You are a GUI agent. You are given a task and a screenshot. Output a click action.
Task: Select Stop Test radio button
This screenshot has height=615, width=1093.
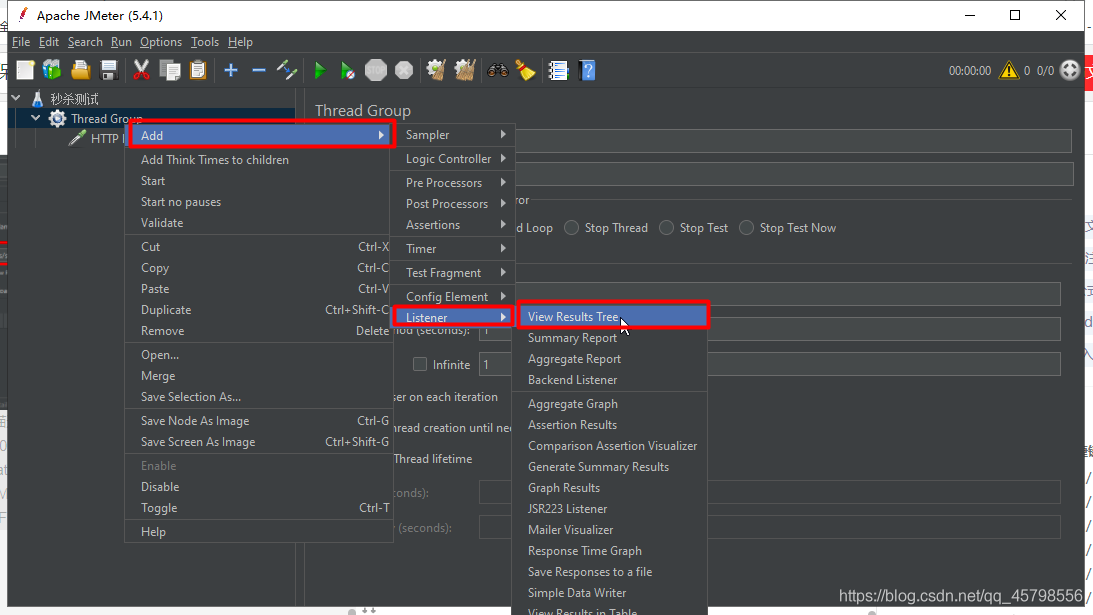click(666, 228)
